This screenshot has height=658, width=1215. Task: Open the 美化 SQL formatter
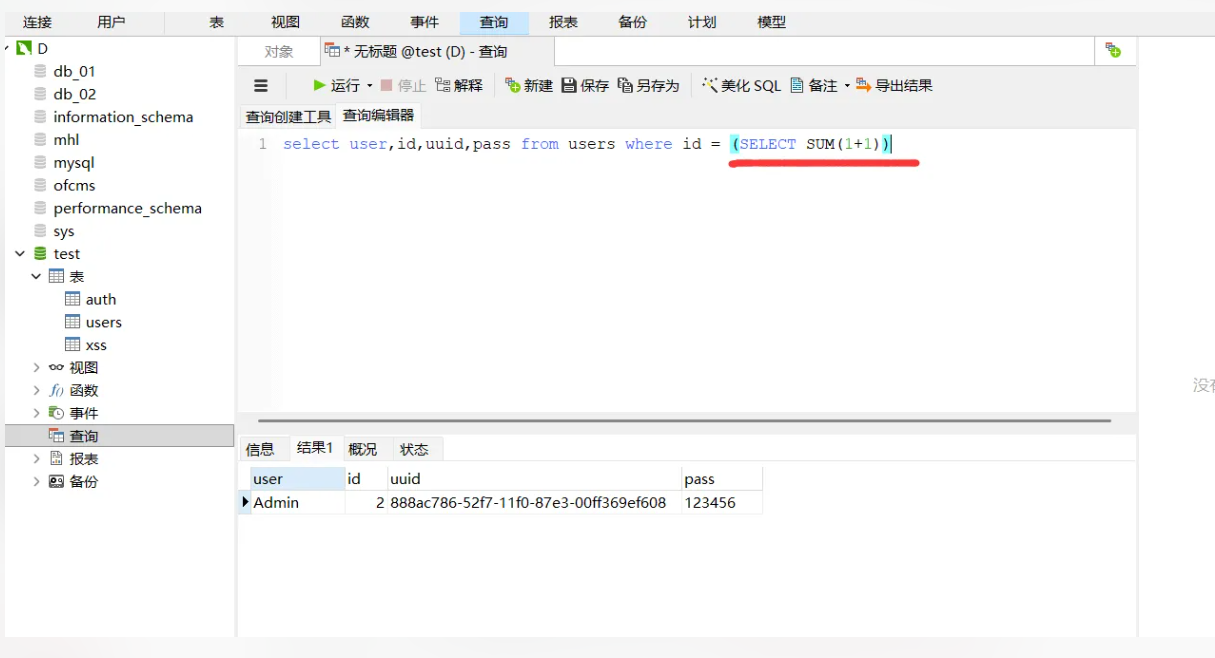pos(740,85)
